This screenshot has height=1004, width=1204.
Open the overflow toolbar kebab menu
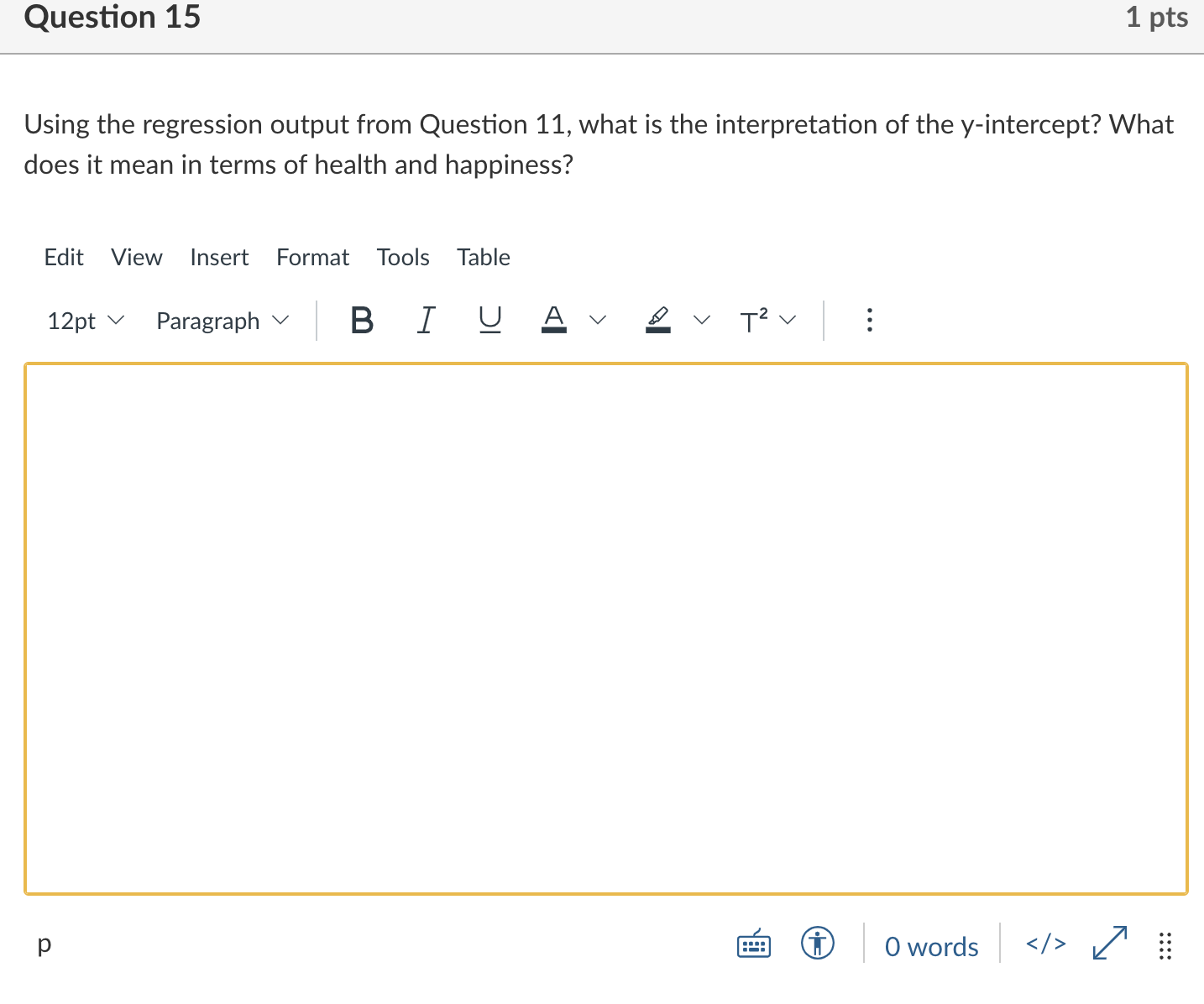pyautogui.click(x=869, y=320)
